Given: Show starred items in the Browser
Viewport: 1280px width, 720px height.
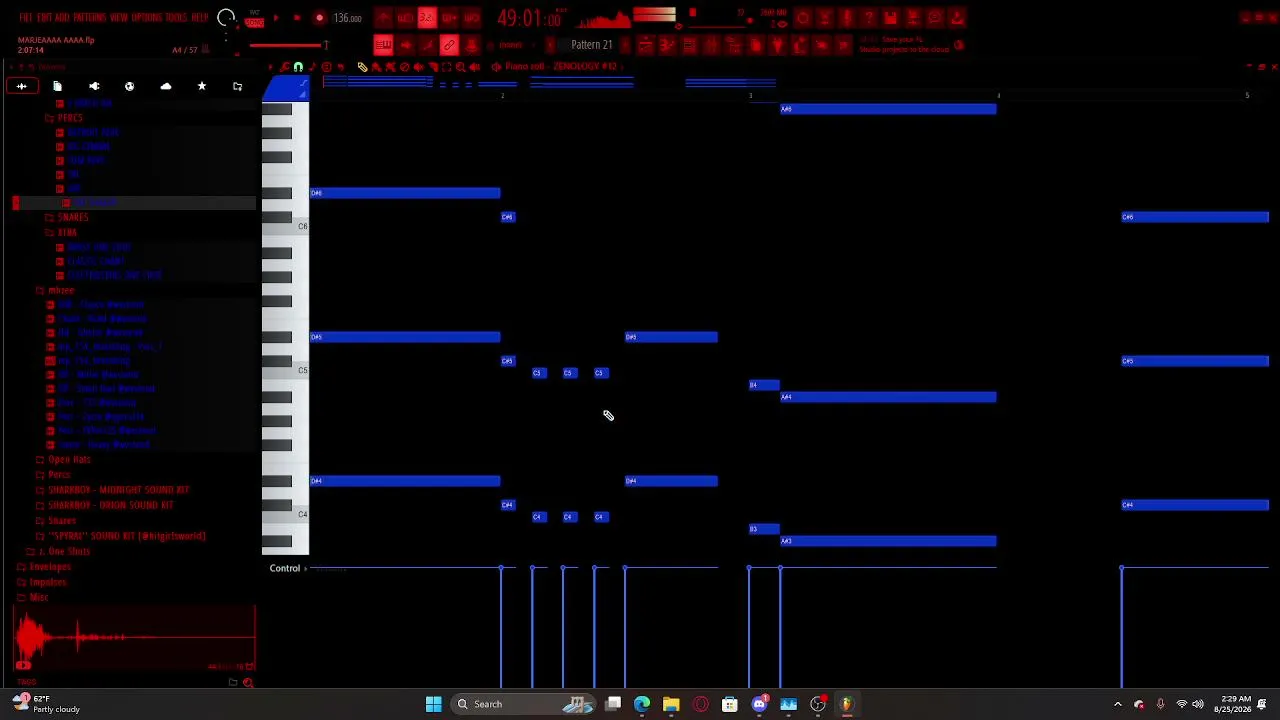Looking at the screenshot, I should point(201,87).
